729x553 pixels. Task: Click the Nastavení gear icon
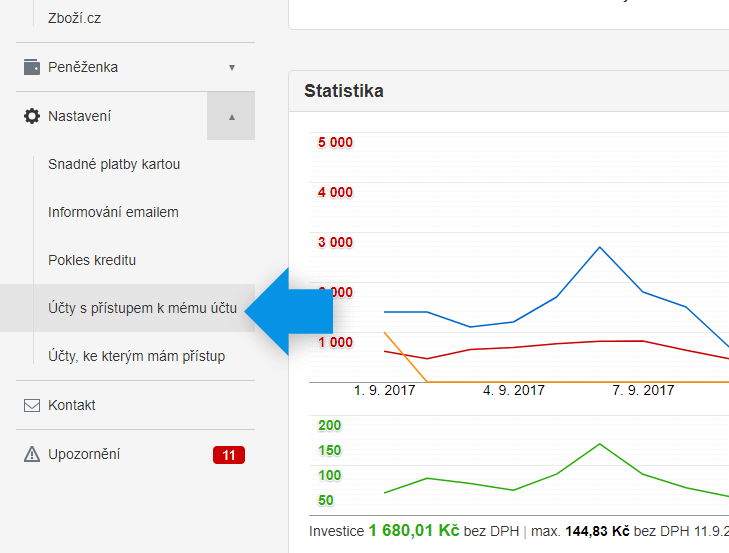[32, 116]
